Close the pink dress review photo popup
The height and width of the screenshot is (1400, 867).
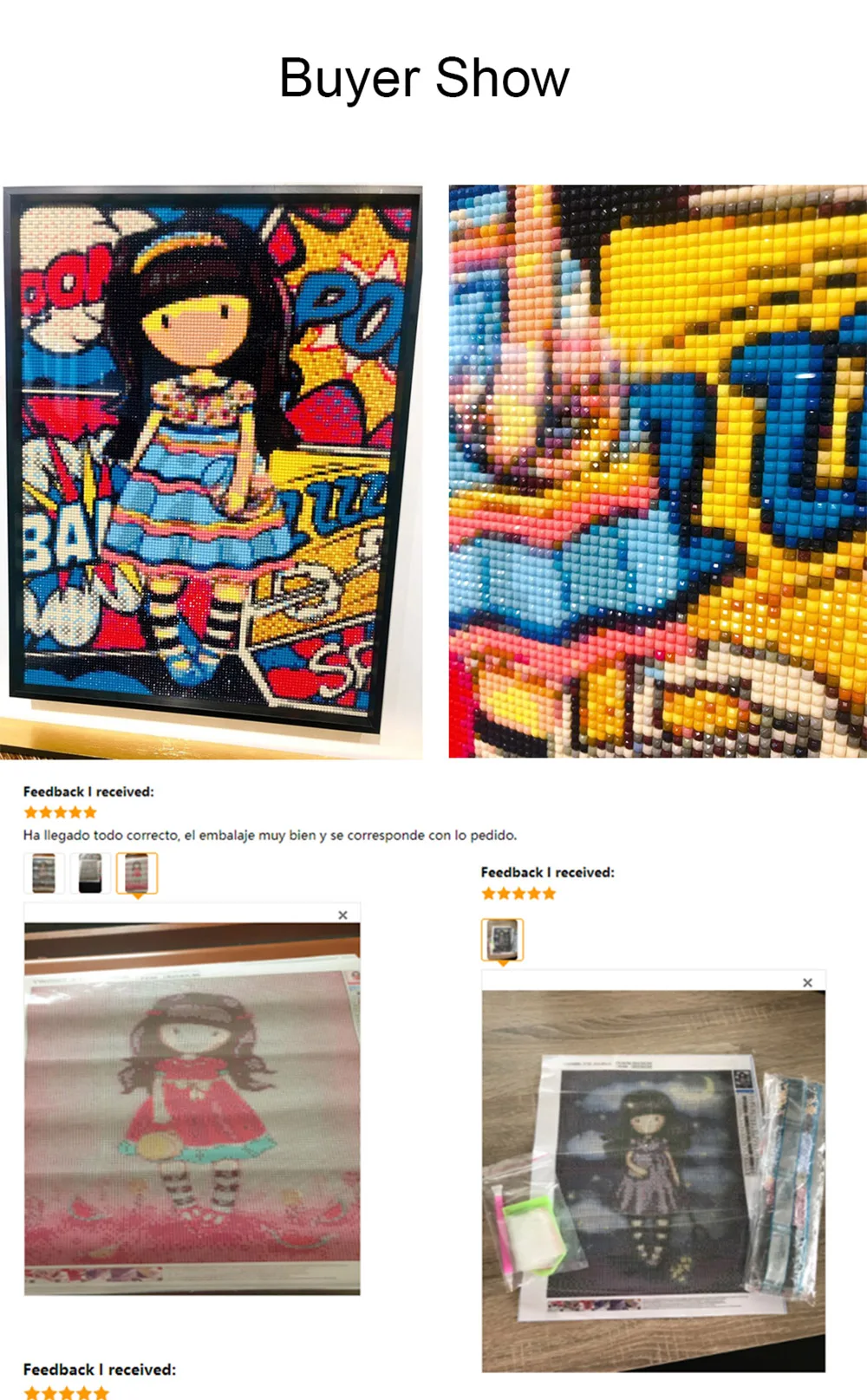click(342, 915)
